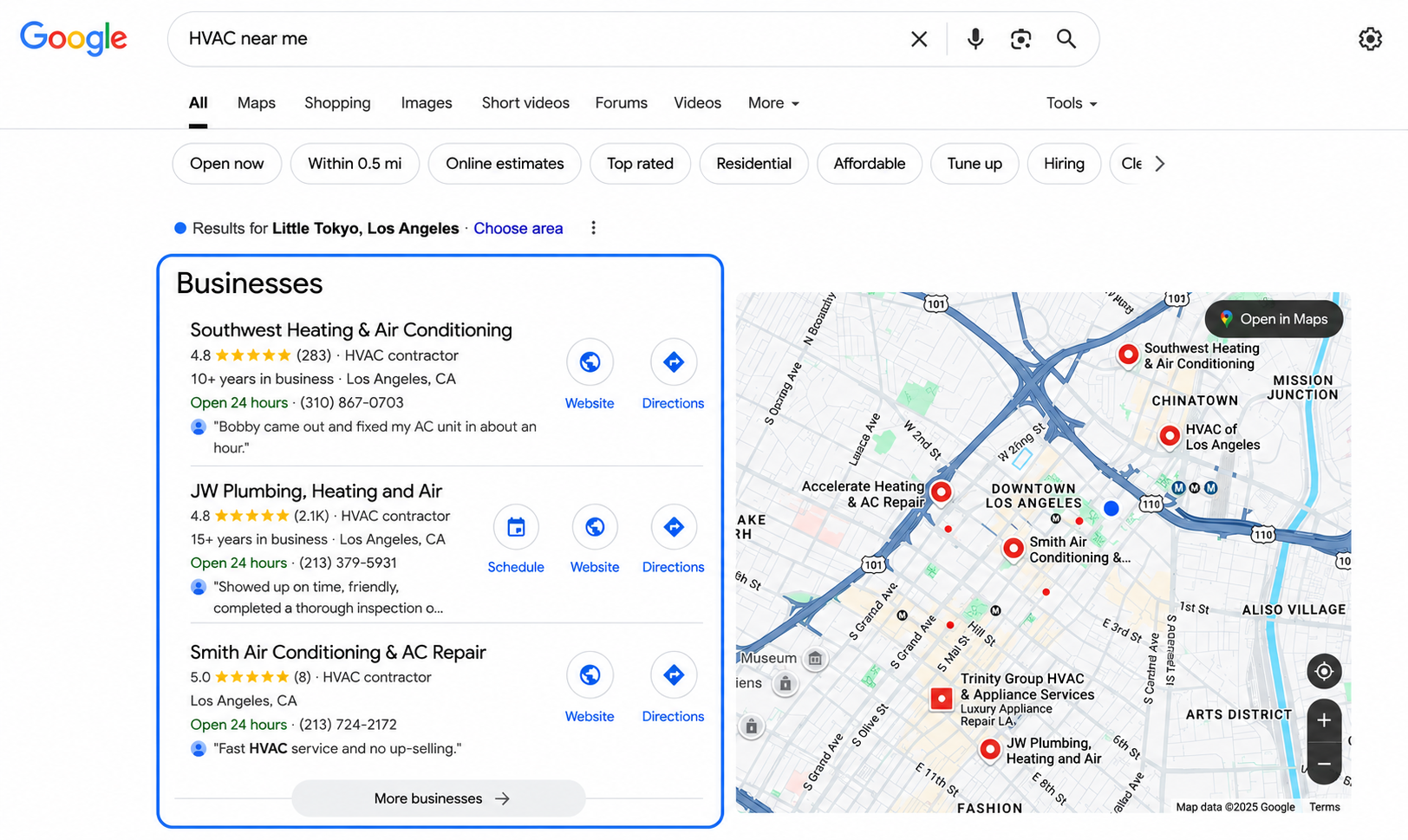Screen dimensions: 1408x840
Task: Expand the More search categories dropdown
Action: [x=773, y=103]
